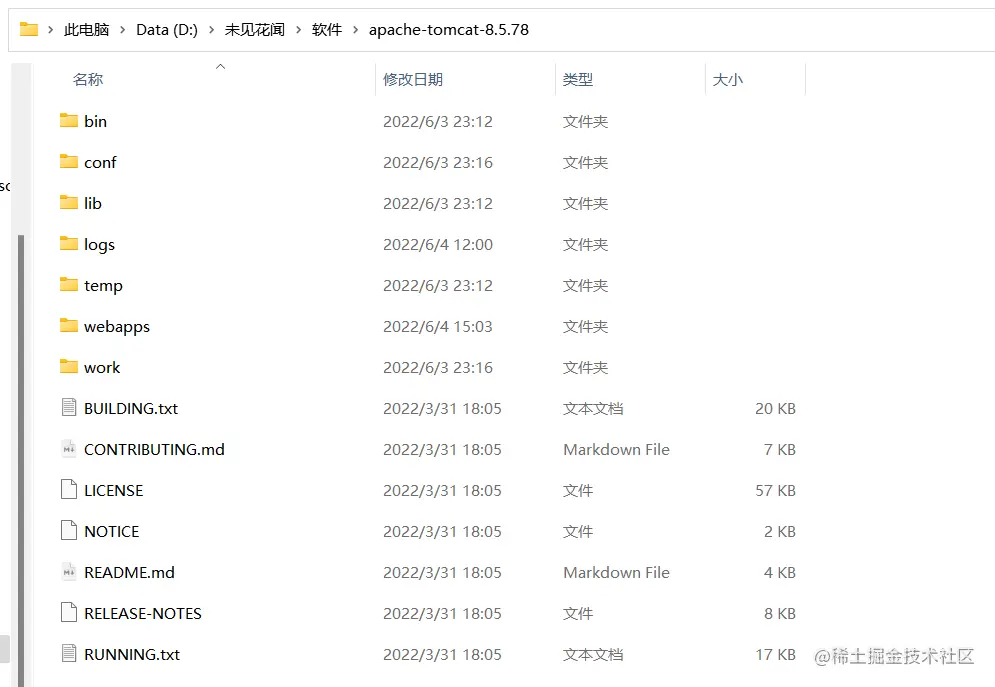This screenshot has width=995, height=687.
Task: Click 7 KB size of CONTRIBUTING.md
Action: 780,449
